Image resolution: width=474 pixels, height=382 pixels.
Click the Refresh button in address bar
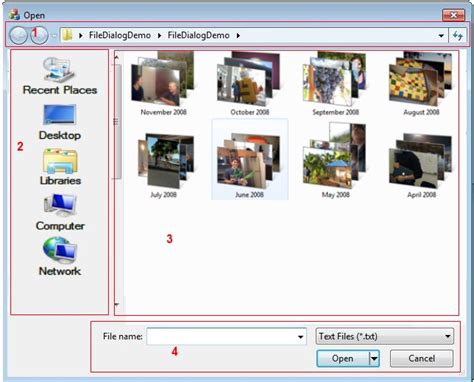(458, 35)
